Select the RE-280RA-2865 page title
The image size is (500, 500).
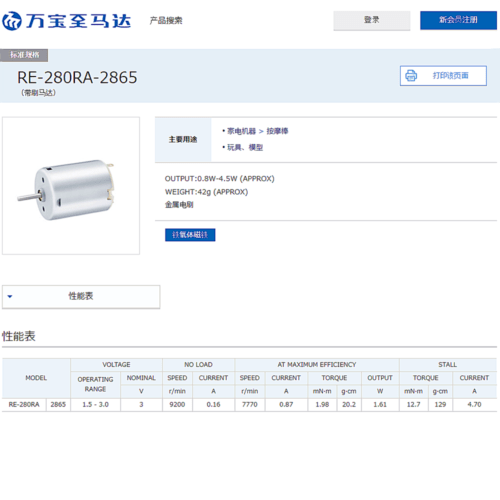(x=77, y=77)
